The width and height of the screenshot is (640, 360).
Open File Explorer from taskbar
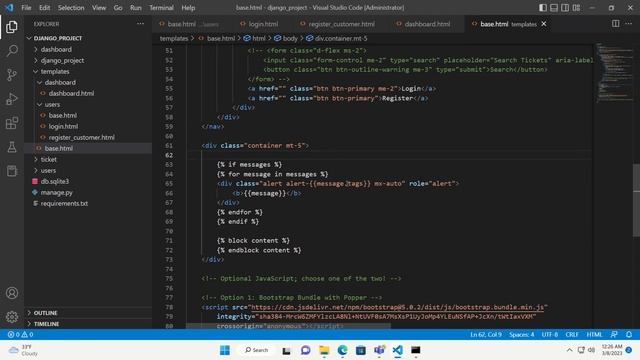324,350
